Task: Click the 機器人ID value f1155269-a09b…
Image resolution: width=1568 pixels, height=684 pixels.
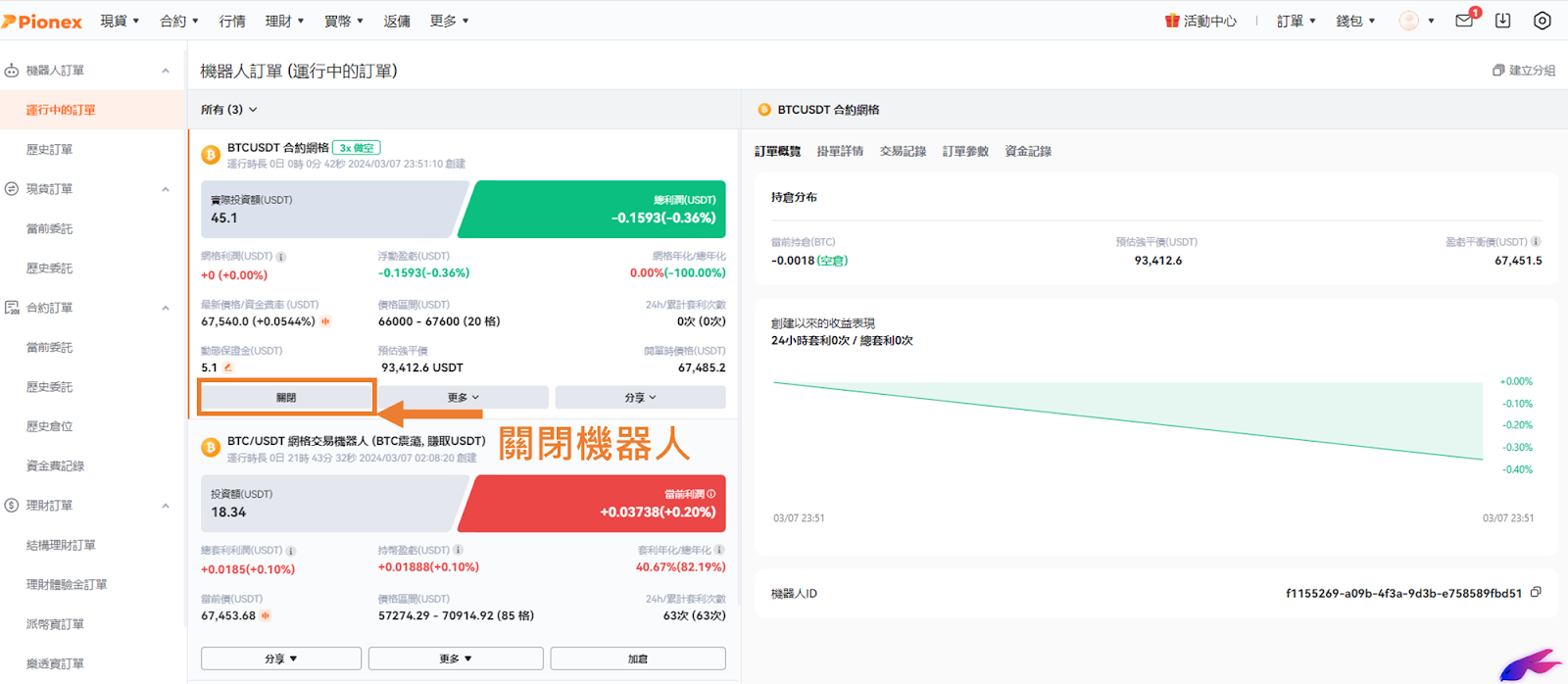Action: point(1403,593)
